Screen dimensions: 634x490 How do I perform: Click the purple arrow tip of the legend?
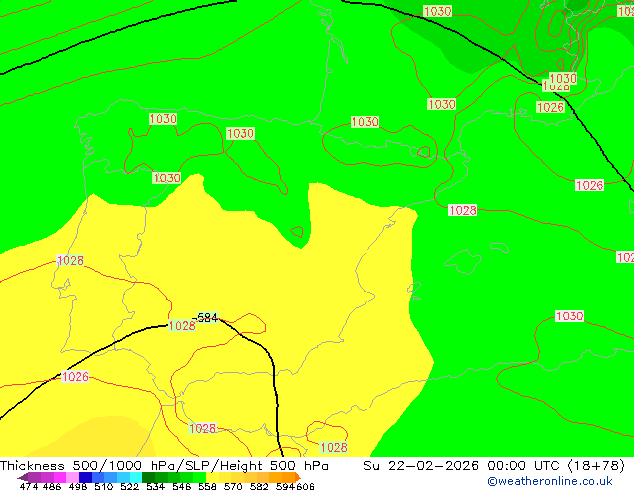[x=23, y=477]
